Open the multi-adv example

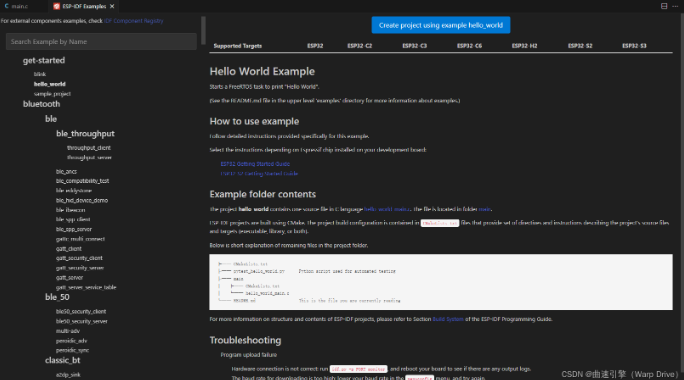tap(68, 331)
